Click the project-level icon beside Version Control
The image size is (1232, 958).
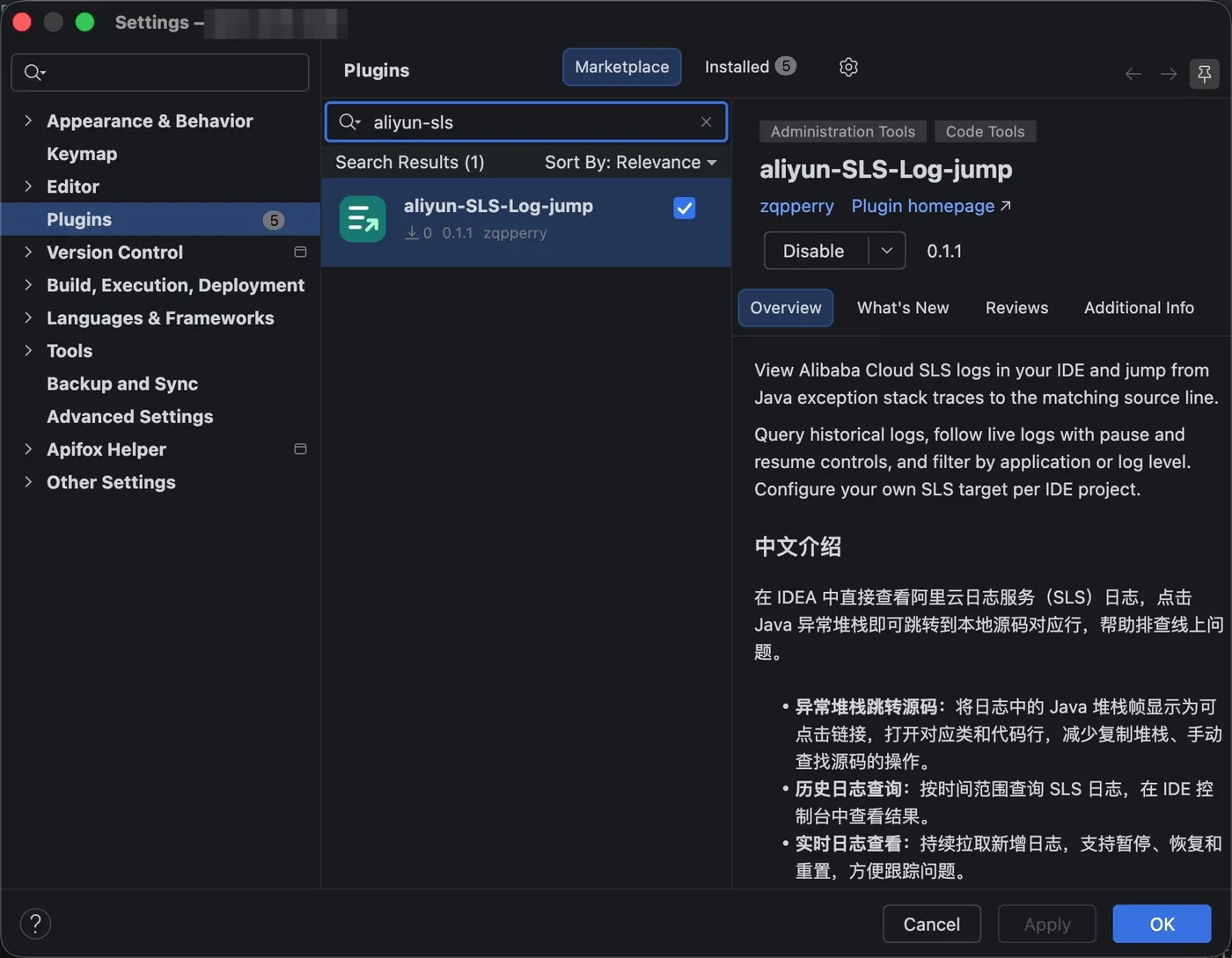[x=300, y=252]
